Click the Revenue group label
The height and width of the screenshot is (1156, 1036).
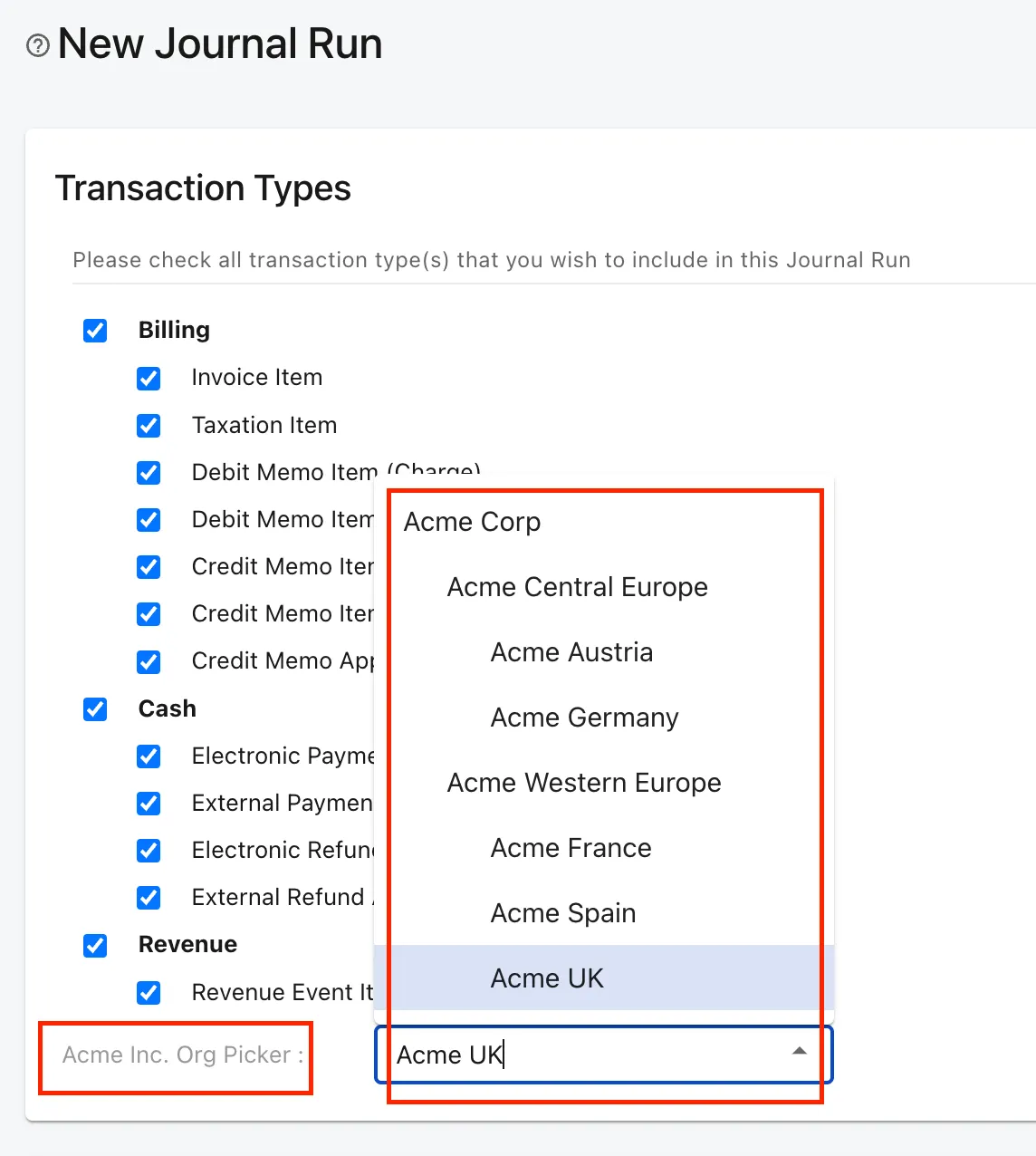click(x=187, y=944)
